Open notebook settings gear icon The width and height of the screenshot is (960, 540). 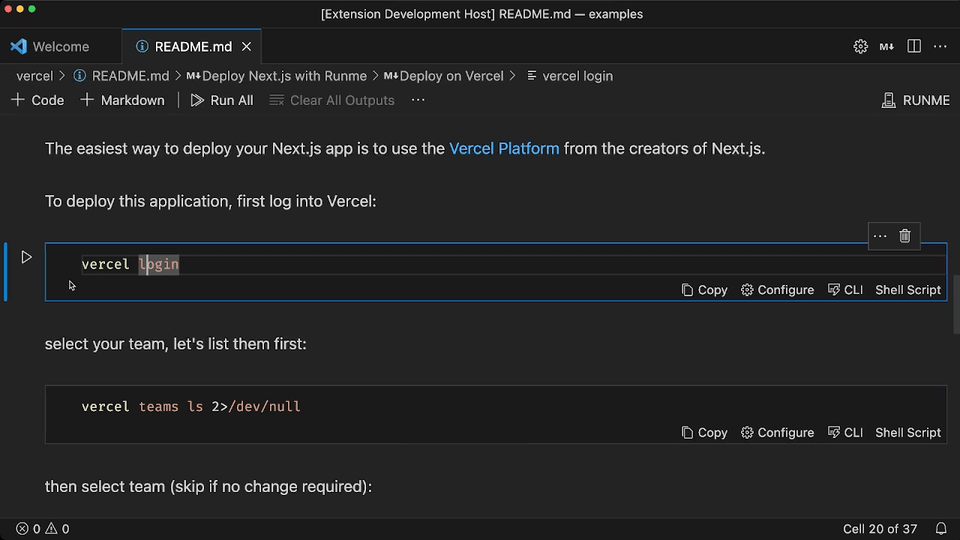pos(860,47)
